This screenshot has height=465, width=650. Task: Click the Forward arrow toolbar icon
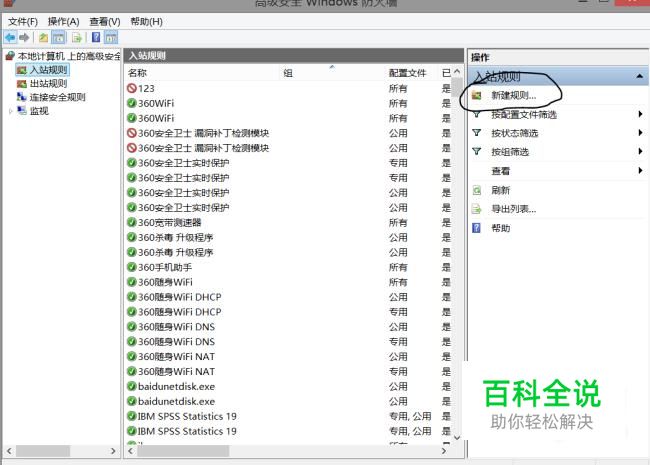(24, 38)
